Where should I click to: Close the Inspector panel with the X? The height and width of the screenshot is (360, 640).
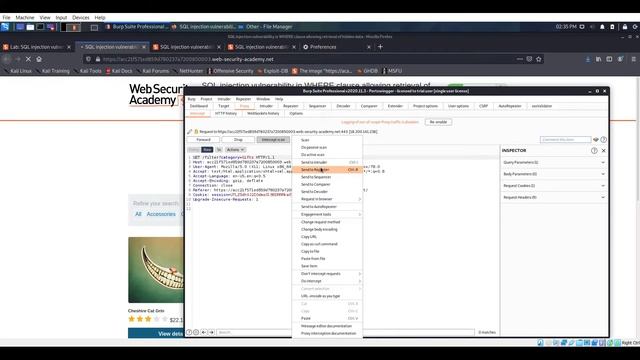pyautogui.click(x=604, y=151)
